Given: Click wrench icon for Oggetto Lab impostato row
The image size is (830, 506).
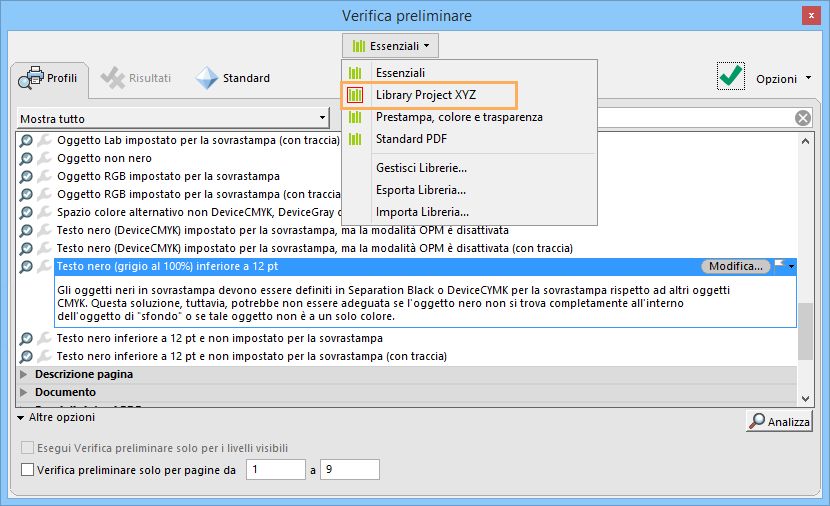Looking at the screenshot, I should 44,140.
